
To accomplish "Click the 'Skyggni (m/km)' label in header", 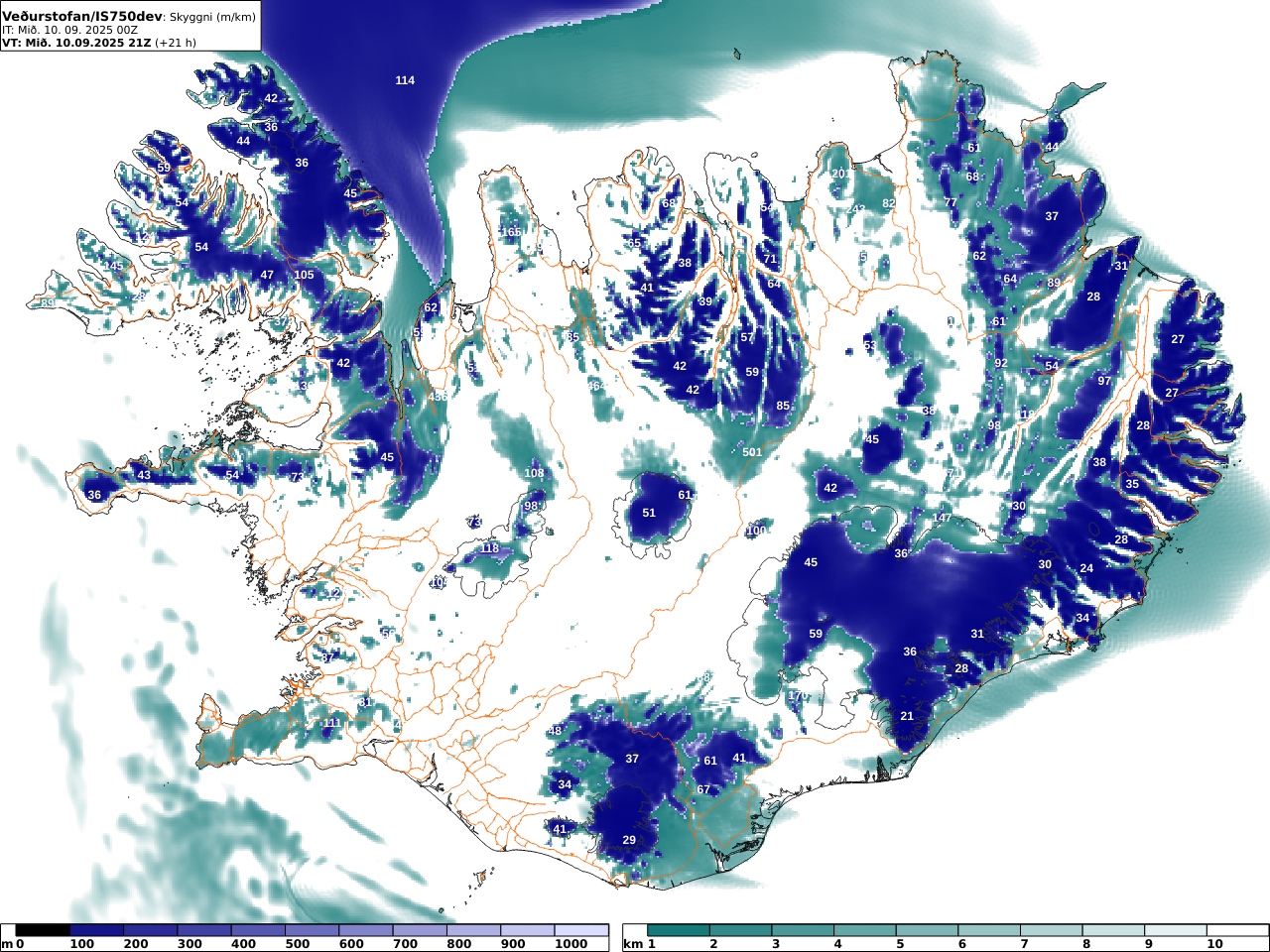I will point(211,18).
